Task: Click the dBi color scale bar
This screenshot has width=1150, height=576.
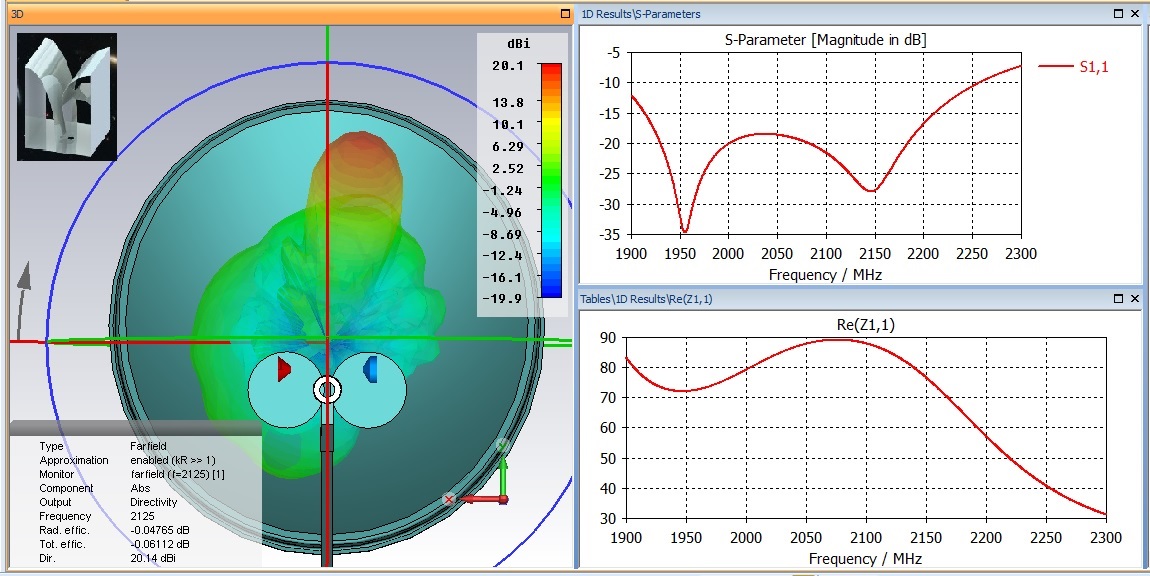Action: pos(550,180)
